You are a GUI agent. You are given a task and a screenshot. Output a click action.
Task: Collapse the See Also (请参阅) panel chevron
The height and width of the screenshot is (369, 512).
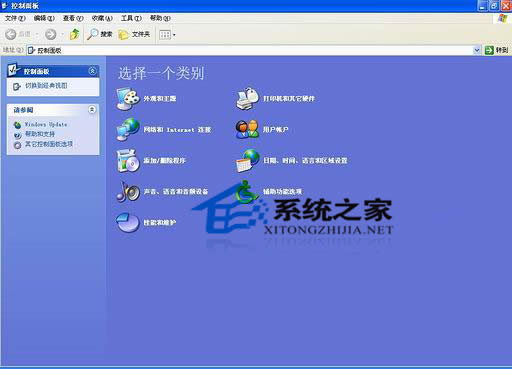point(92,109)
